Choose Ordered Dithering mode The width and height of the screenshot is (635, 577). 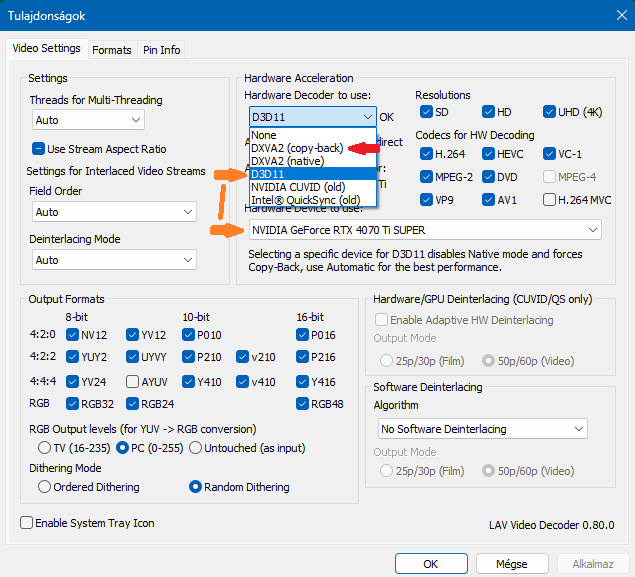point(45,487)
